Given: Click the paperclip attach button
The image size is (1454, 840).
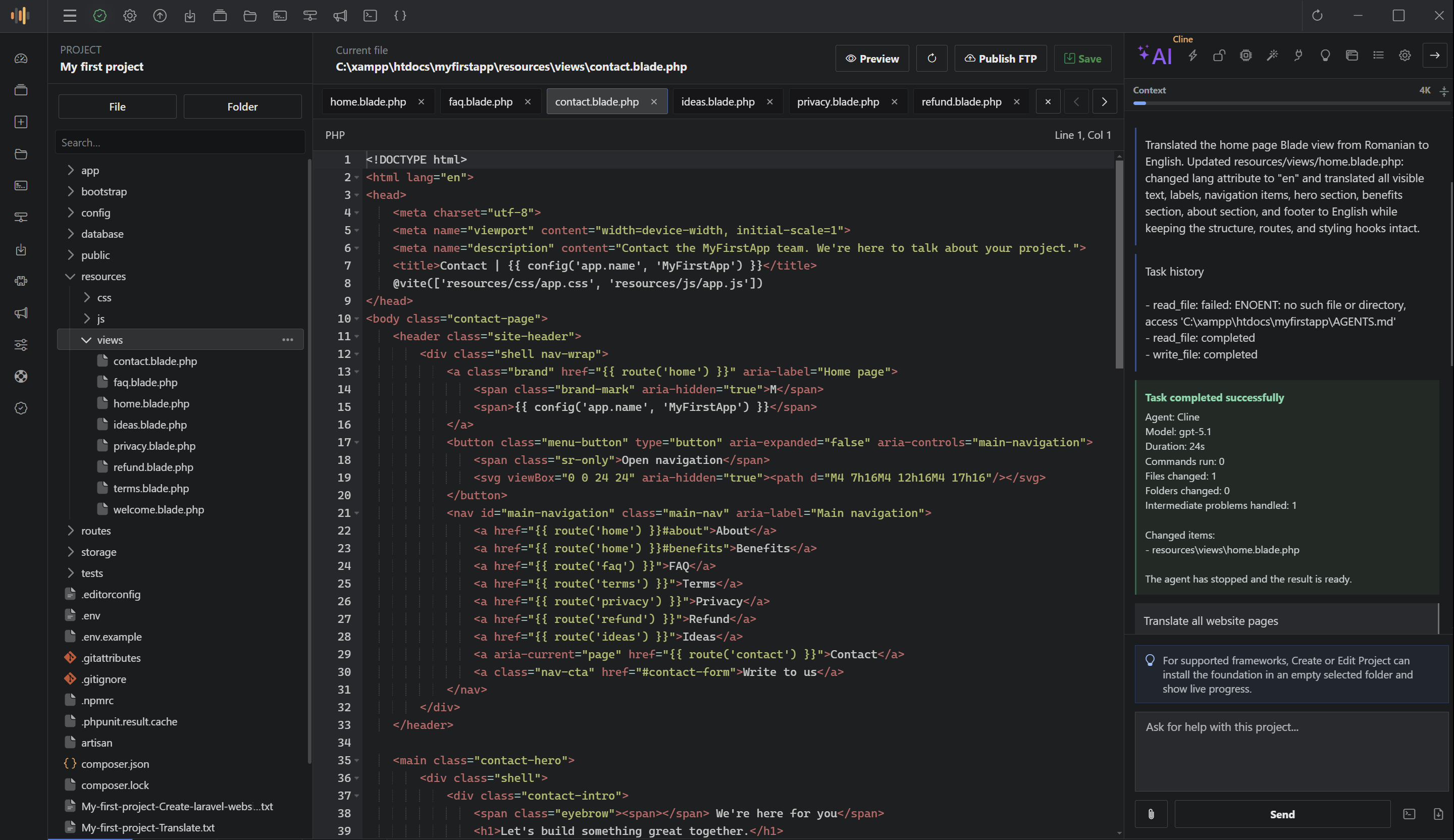Looking at the screenshot, I should point(1151,814).
